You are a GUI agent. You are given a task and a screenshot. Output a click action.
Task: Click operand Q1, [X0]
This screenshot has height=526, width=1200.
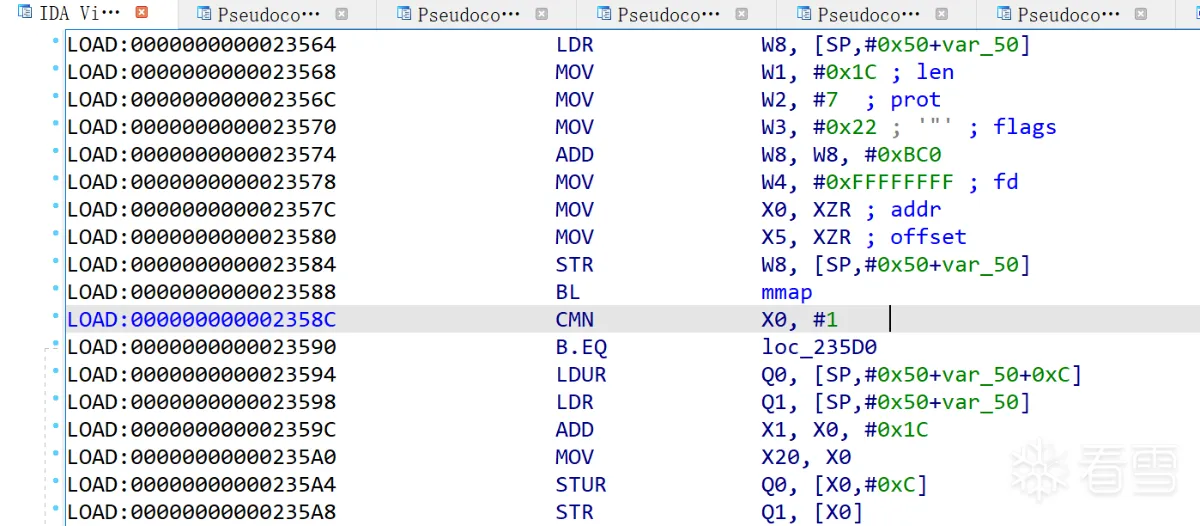(812, 512)
